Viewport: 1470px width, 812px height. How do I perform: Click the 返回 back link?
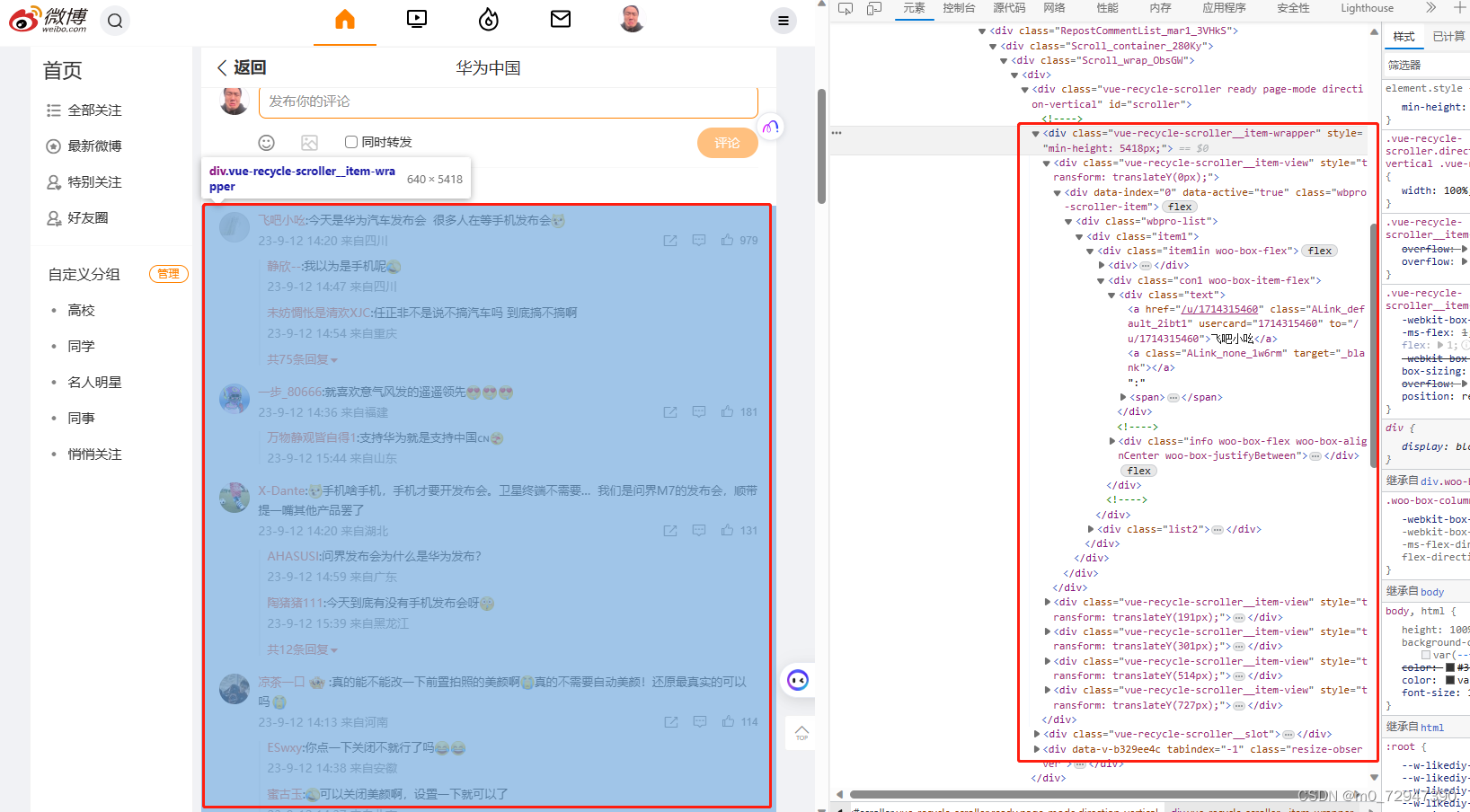pyautogui.click(x=242, y=67)
